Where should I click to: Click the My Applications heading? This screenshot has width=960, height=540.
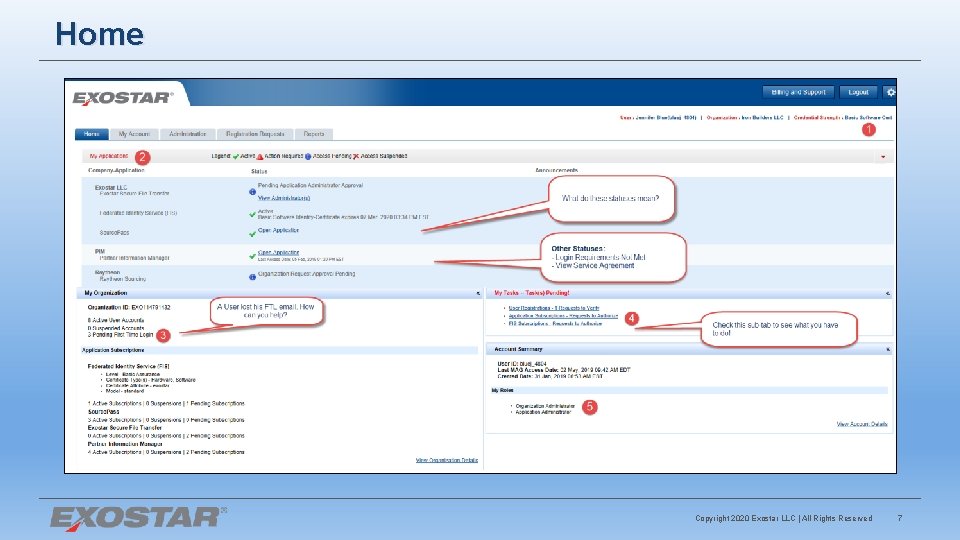[x=109, y=156]
